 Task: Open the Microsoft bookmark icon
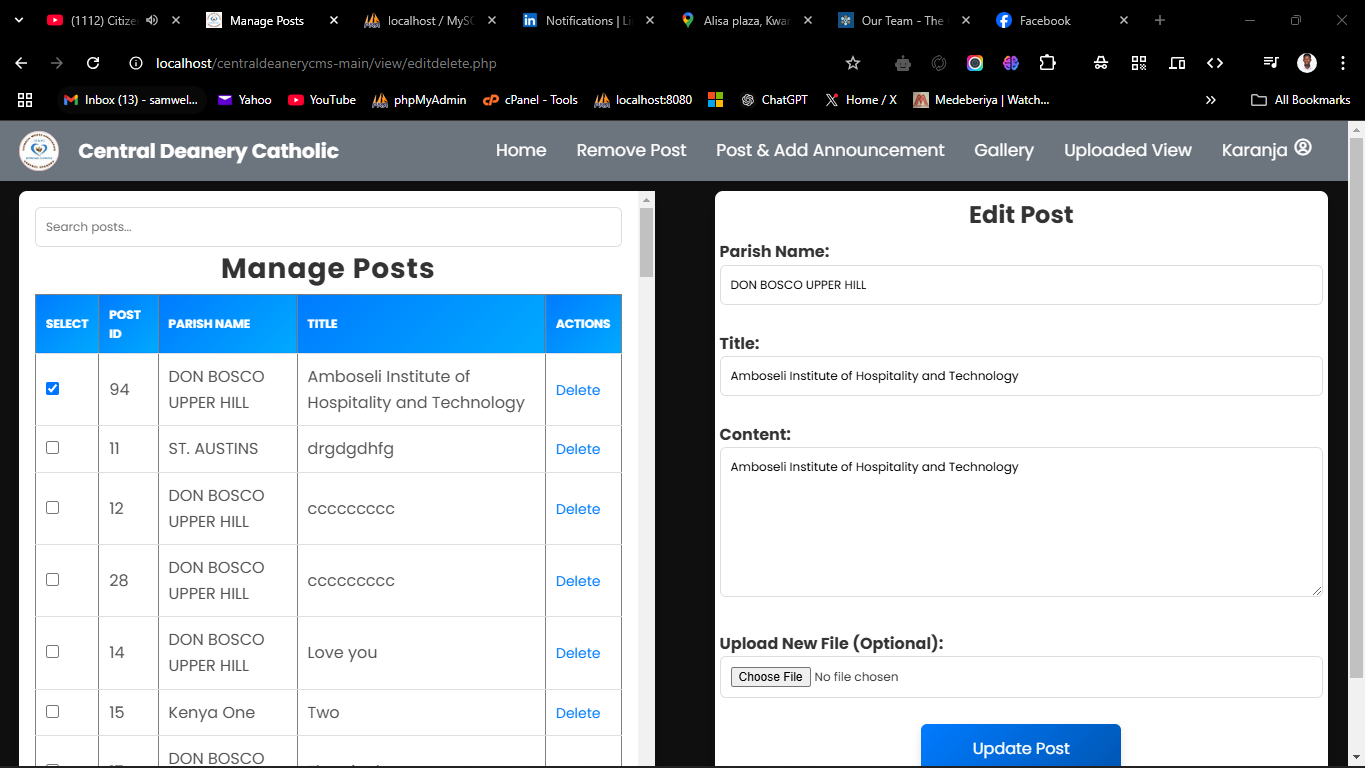point(715,100)
